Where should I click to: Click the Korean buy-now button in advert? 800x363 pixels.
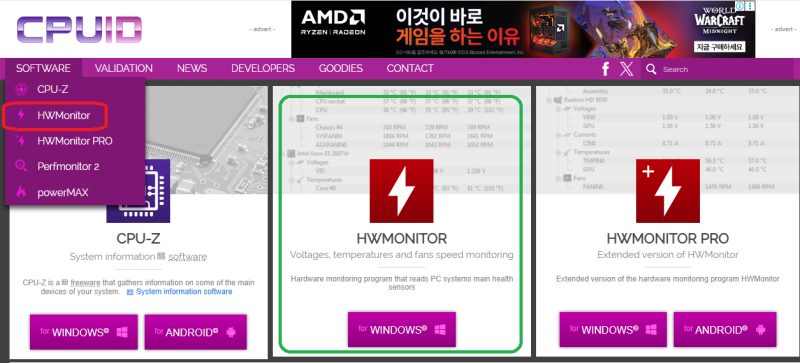click(x=719, y=47)
